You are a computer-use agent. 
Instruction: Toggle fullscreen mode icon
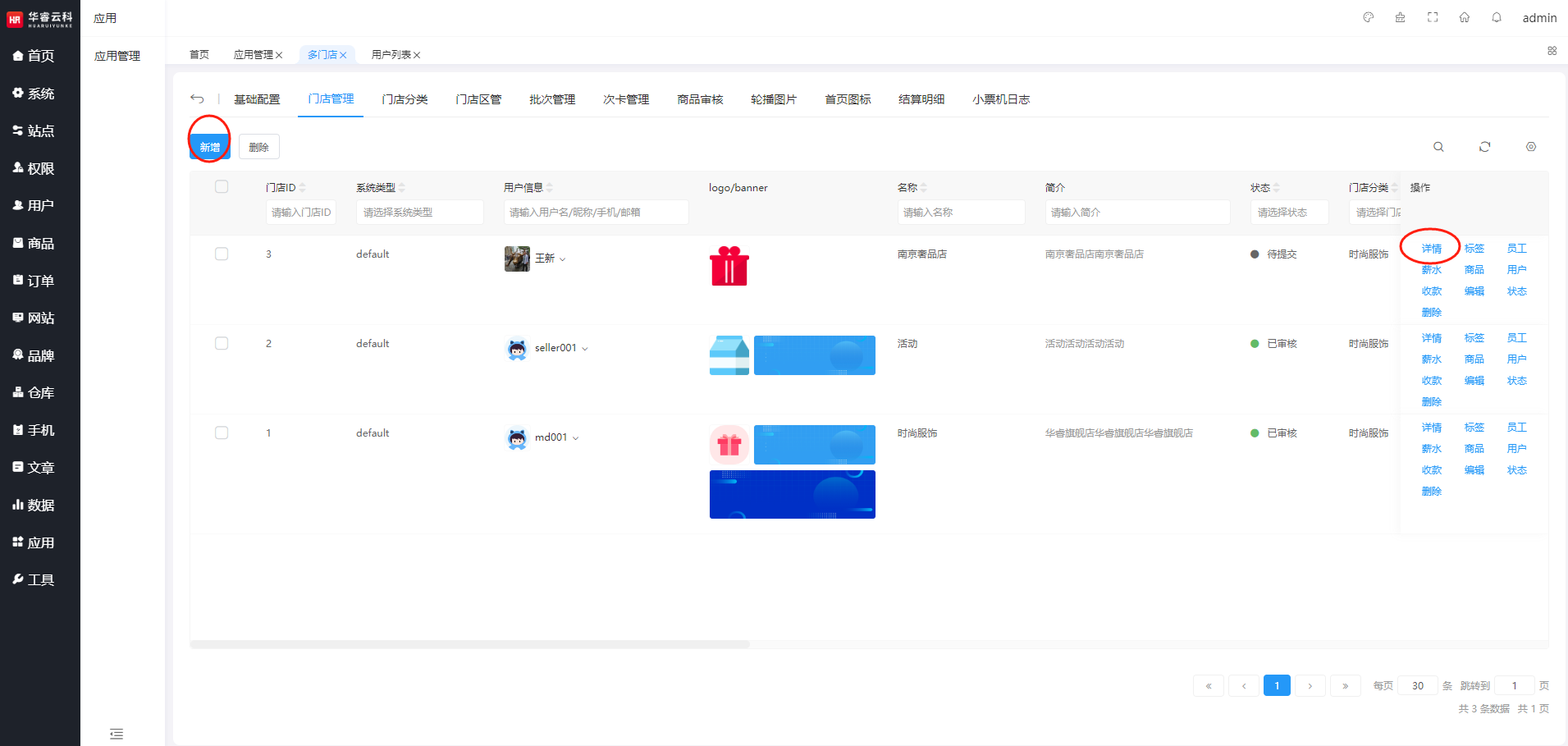[x=1433, y=17]
